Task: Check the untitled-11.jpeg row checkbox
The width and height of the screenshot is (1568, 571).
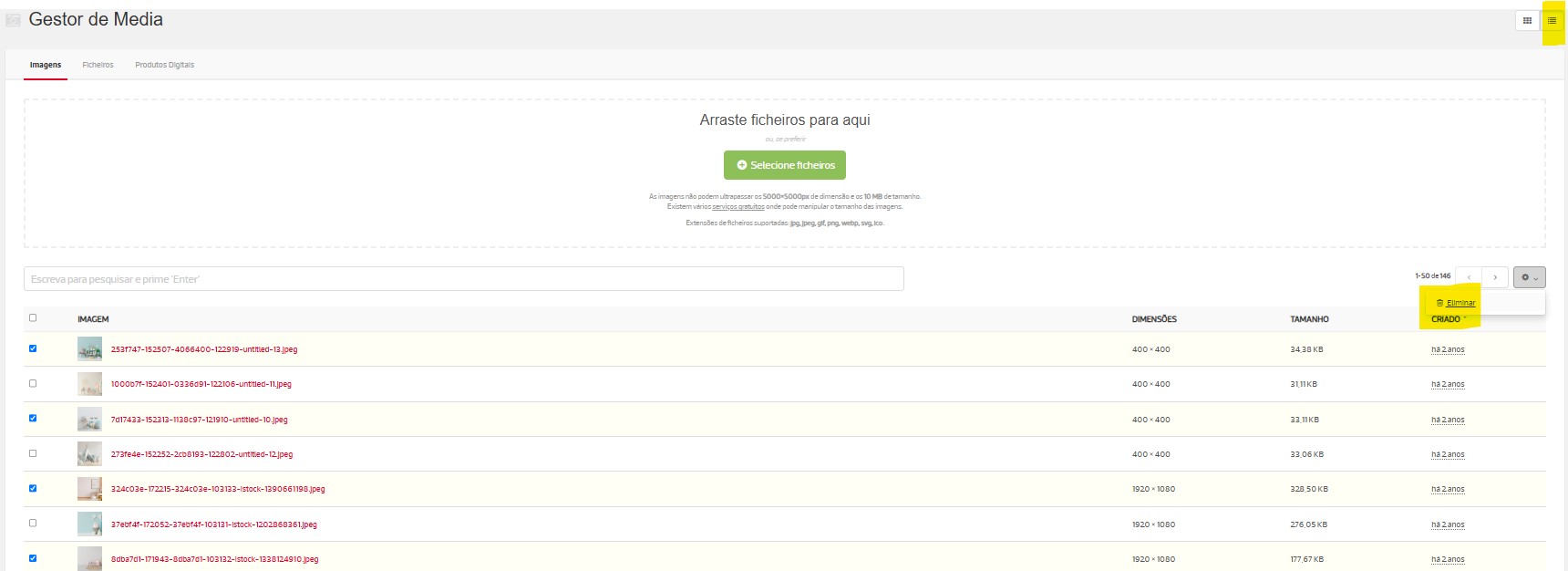Action: (33, 383)
